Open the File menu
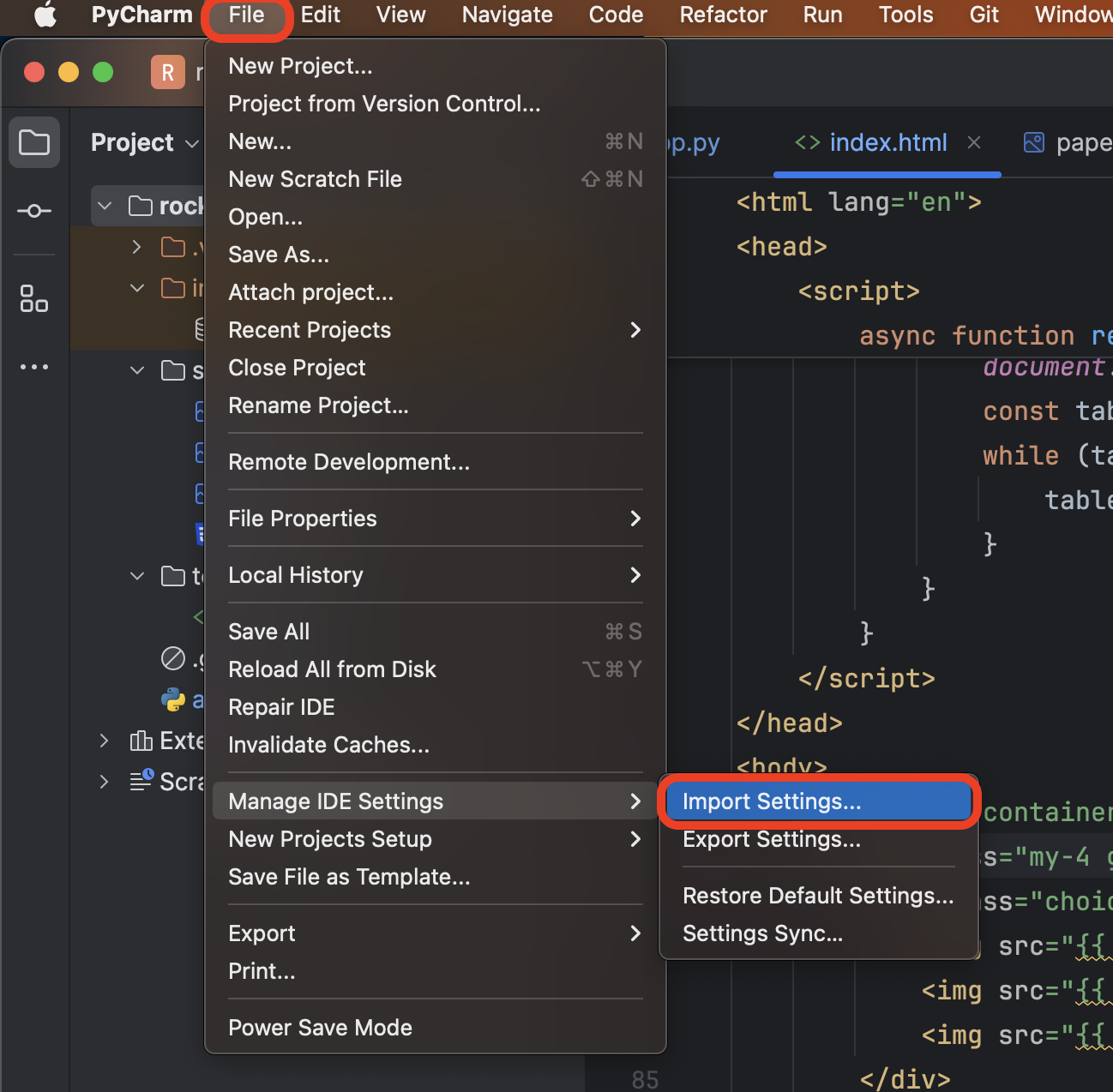Screen dimensions: 1113x1092 246,15
